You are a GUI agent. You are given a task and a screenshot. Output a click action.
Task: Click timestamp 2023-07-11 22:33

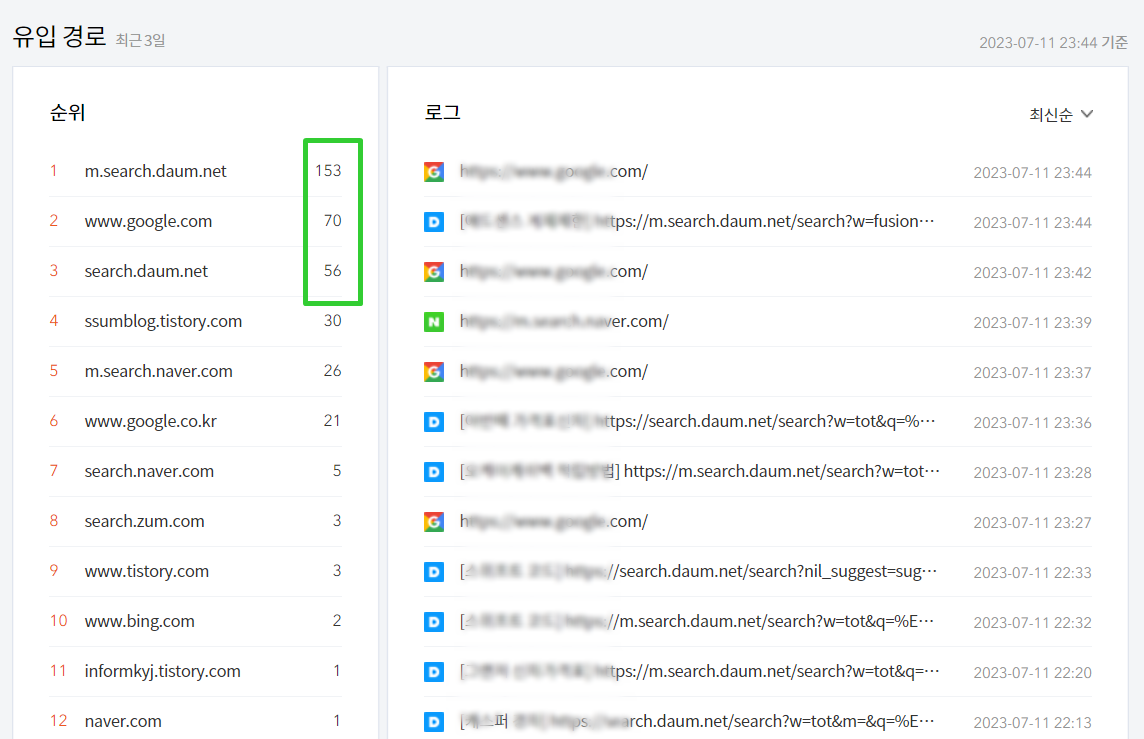pos(1032,573)
